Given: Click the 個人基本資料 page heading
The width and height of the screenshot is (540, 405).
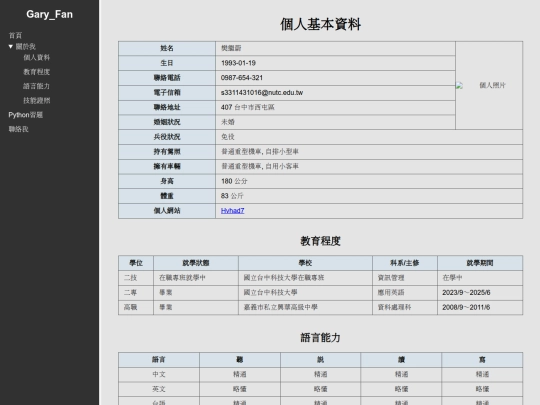Looking at the screenshot, I should click(x=320, y=24).
